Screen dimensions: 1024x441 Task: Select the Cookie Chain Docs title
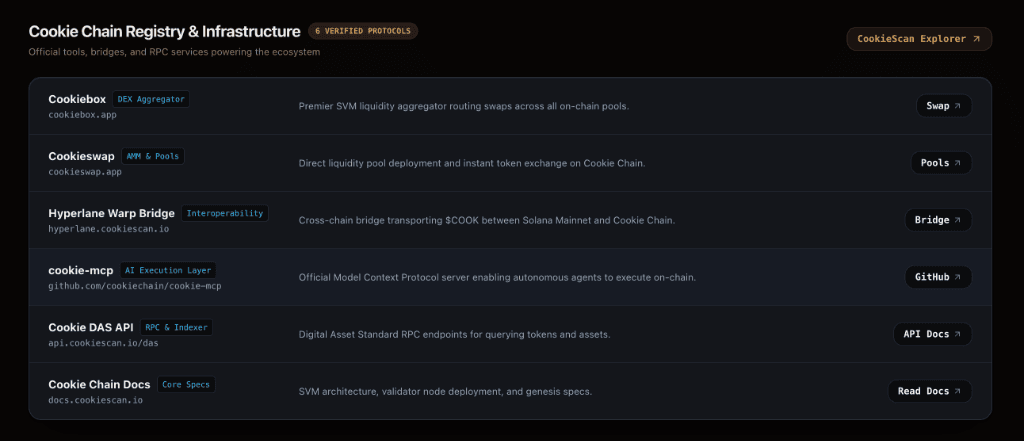click(x=99, y=384)
